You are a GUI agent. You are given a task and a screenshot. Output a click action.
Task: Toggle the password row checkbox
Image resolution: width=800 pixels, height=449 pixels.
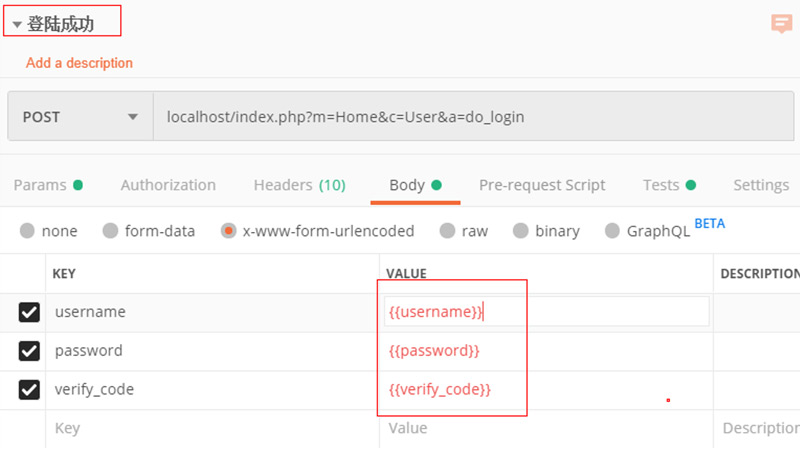click(x=29, y=351)
